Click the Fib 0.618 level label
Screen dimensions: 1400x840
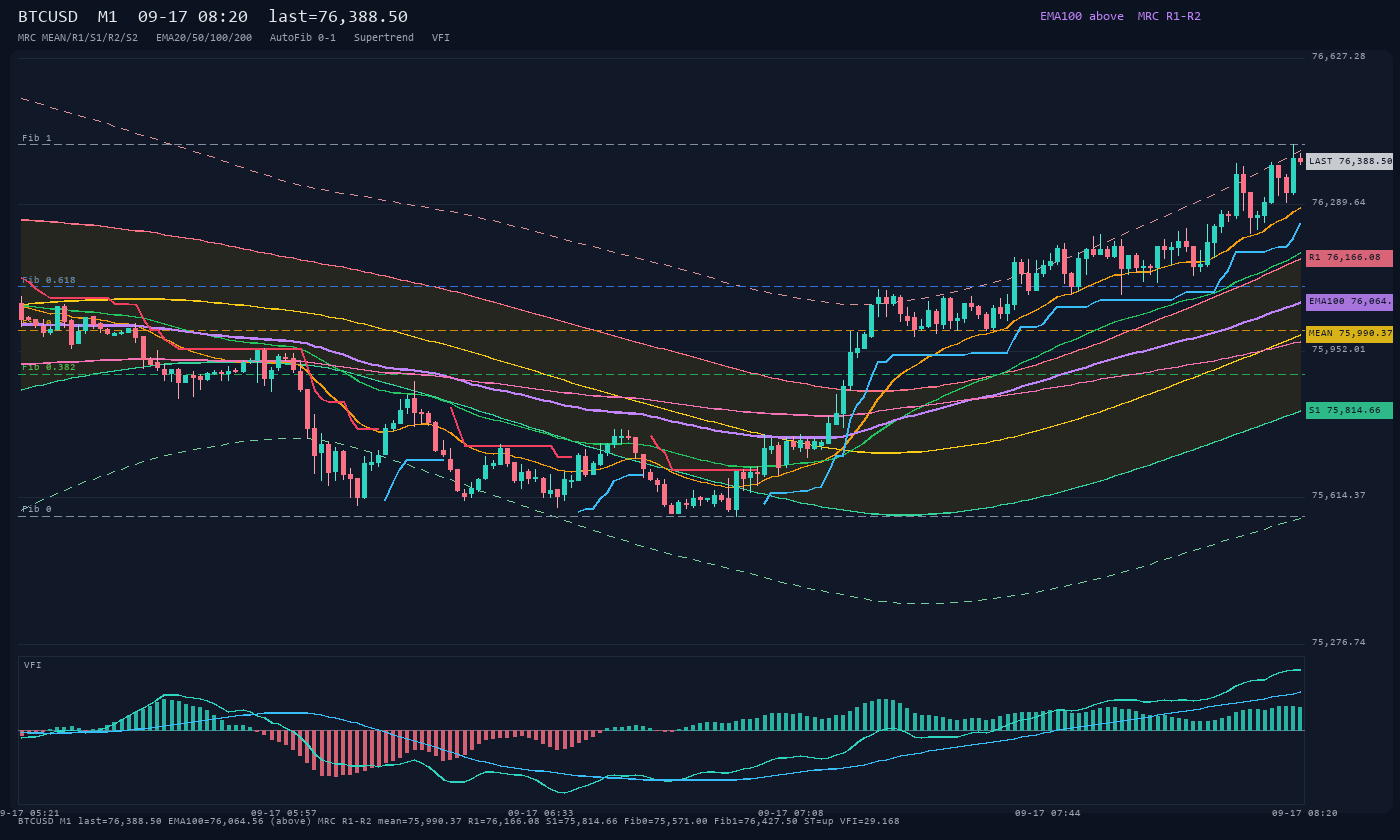pos(49,280)
